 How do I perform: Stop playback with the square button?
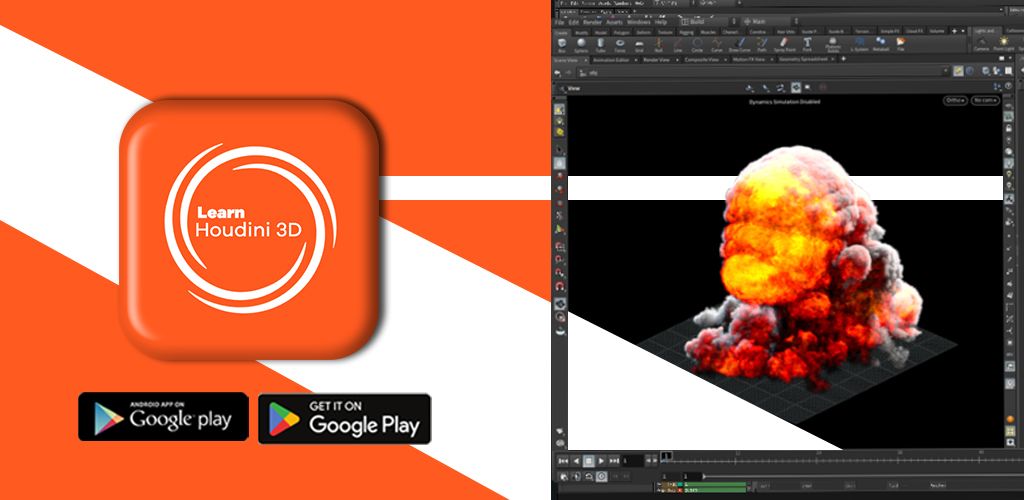click(x=588, y=461)
